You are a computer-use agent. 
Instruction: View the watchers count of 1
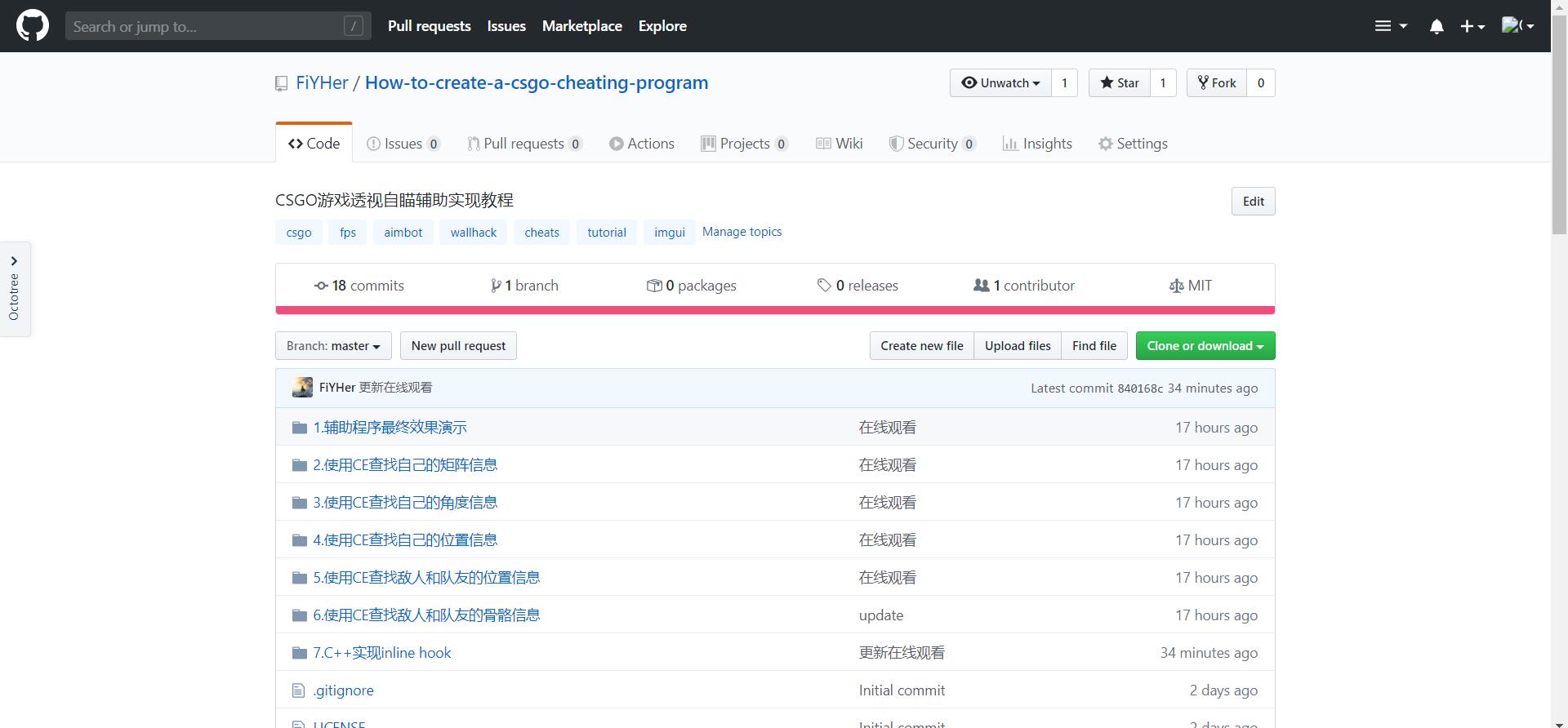(x=1064, y=82)
